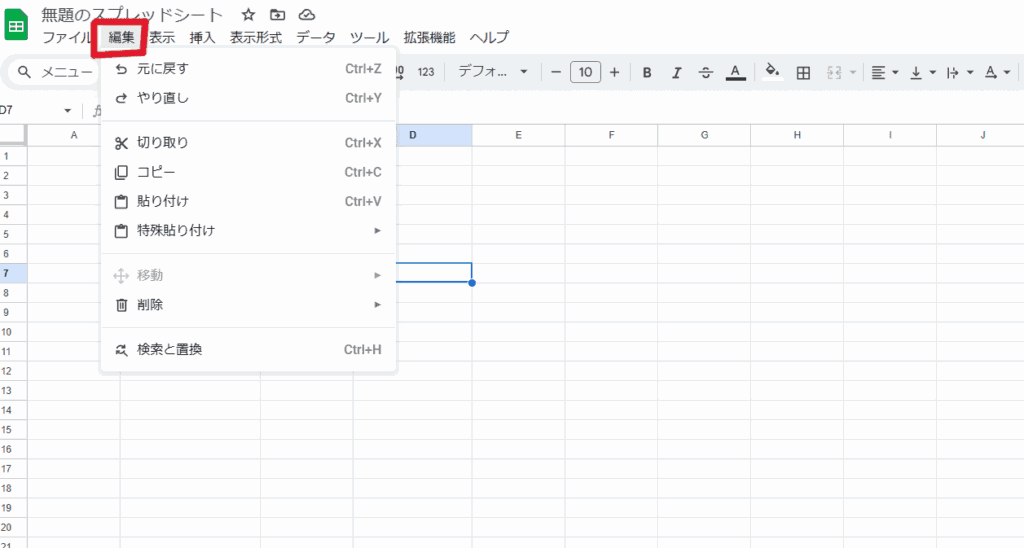Click the メニュー search box
Screen dimensions: 1024x548
click(56, 72)
